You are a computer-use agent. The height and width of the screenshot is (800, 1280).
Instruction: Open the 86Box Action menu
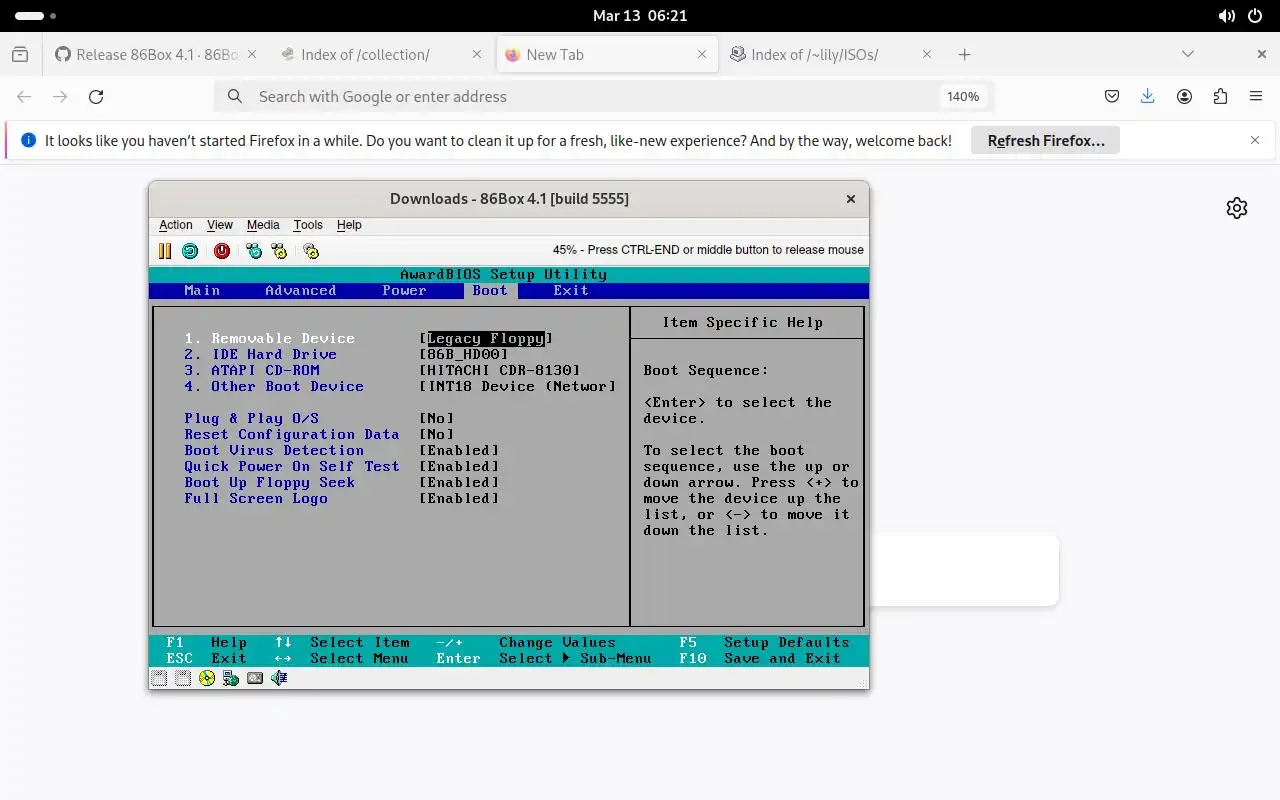(x=176, y=225)
